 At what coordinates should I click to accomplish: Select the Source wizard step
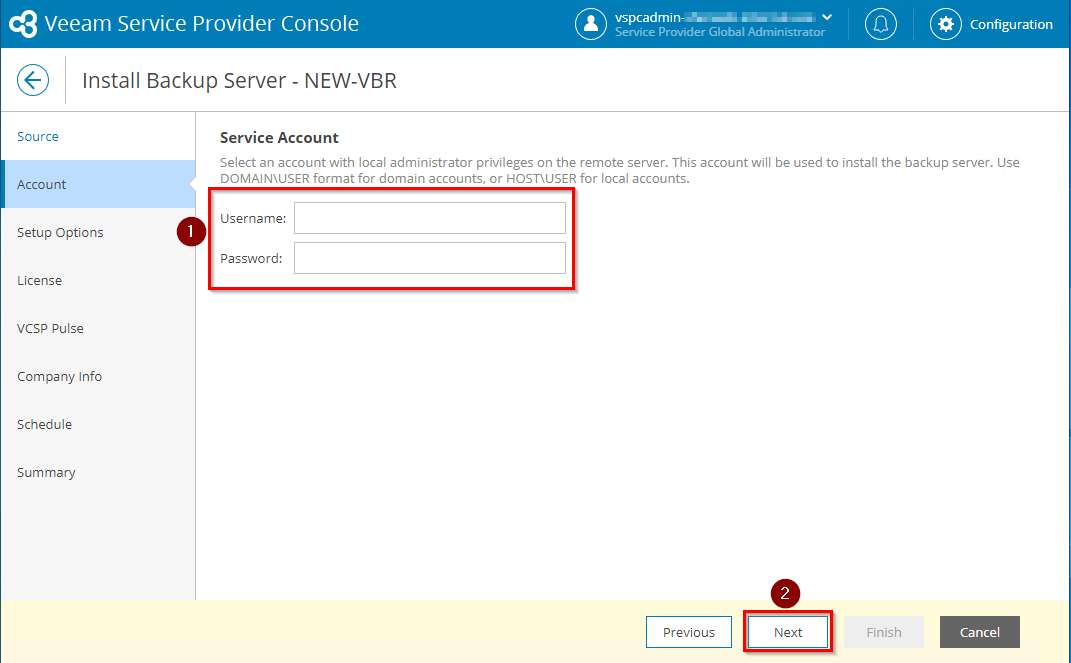(98, 137)
